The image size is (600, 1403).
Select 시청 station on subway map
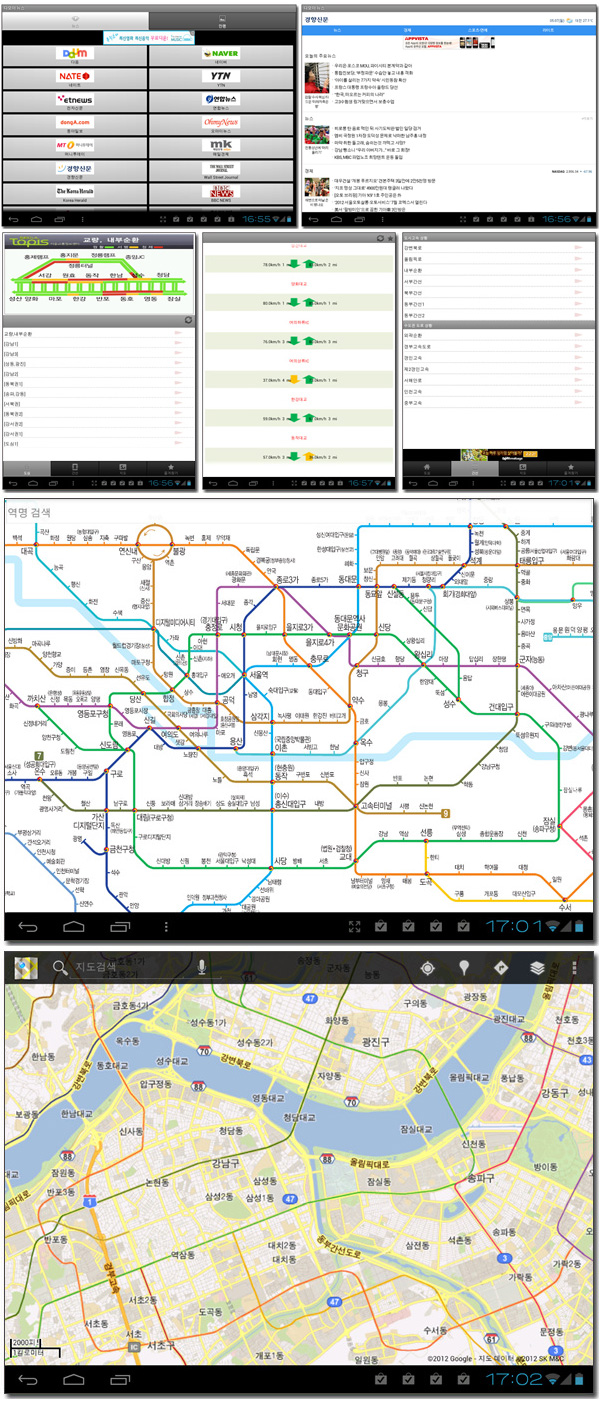tap(237, 628)
